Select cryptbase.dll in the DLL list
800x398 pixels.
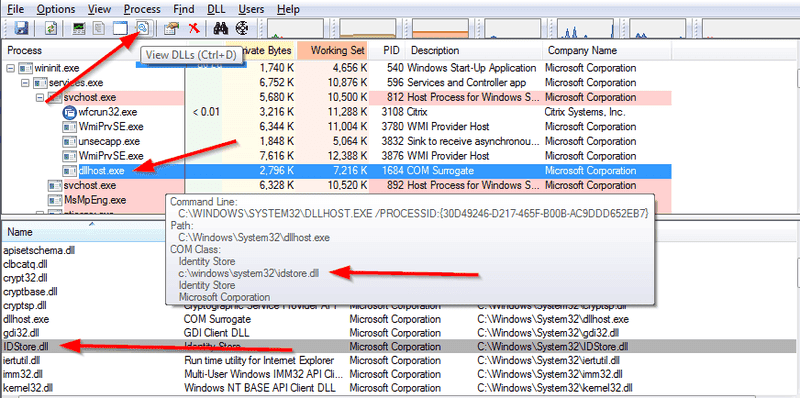pos(30,292)
